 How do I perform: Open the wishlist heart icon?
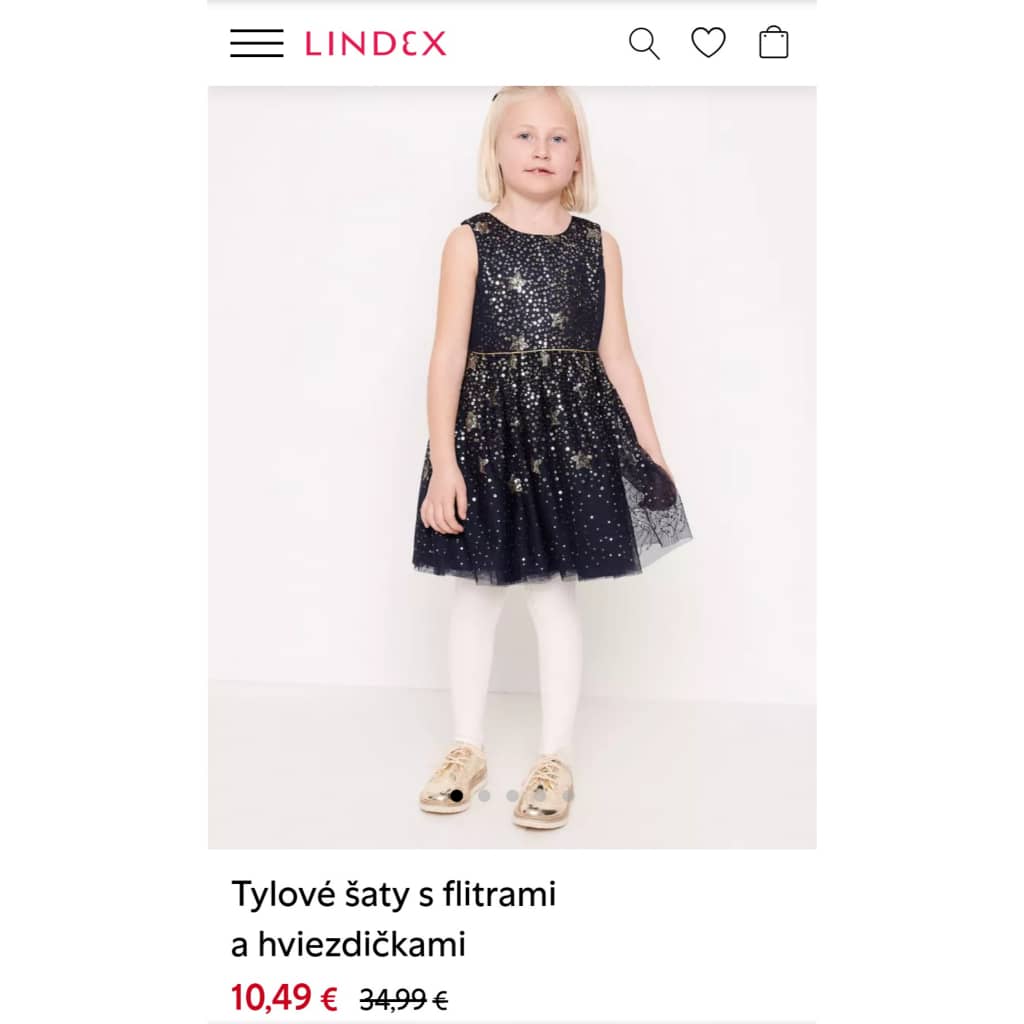click(x=709, y=43)
